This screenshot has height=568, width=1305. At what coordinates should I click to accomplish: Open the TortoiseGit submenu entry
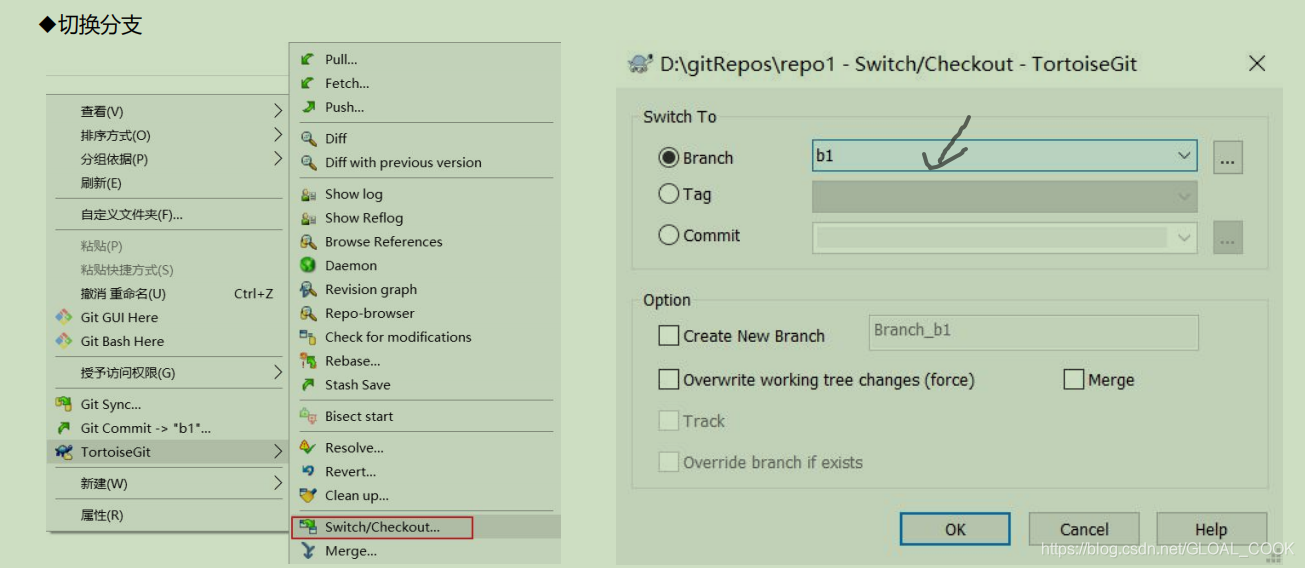[x=168, y=452]
